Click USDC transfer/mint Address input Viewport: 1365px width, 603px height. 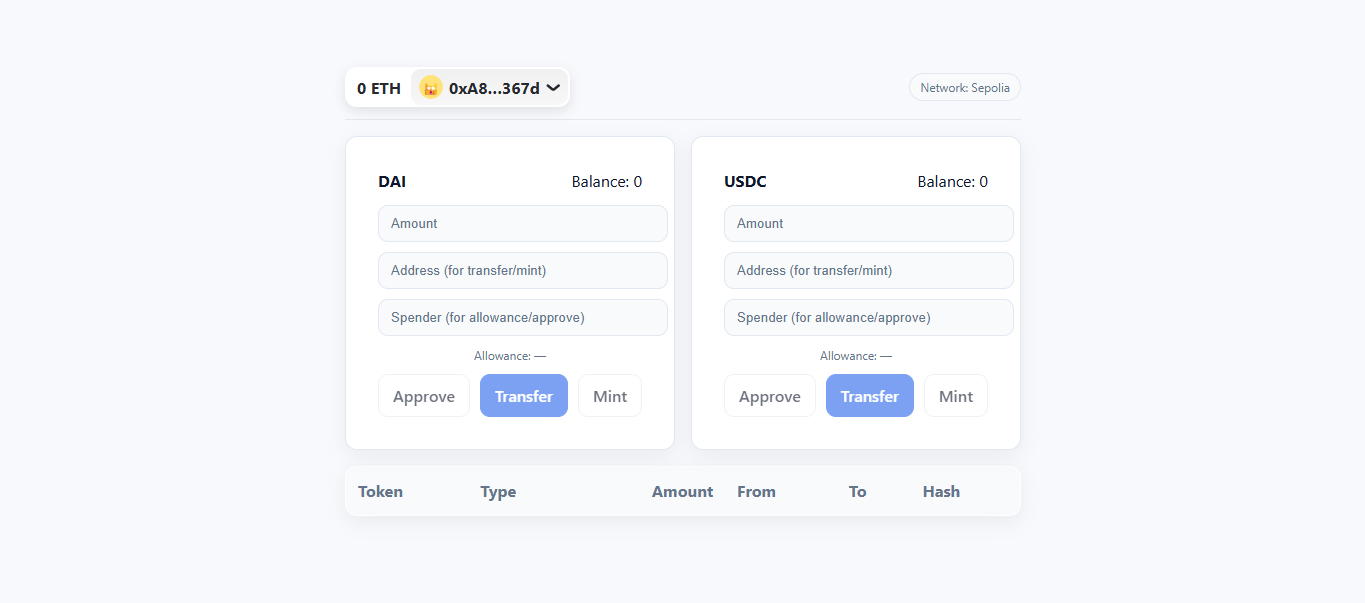pos(868,271)
